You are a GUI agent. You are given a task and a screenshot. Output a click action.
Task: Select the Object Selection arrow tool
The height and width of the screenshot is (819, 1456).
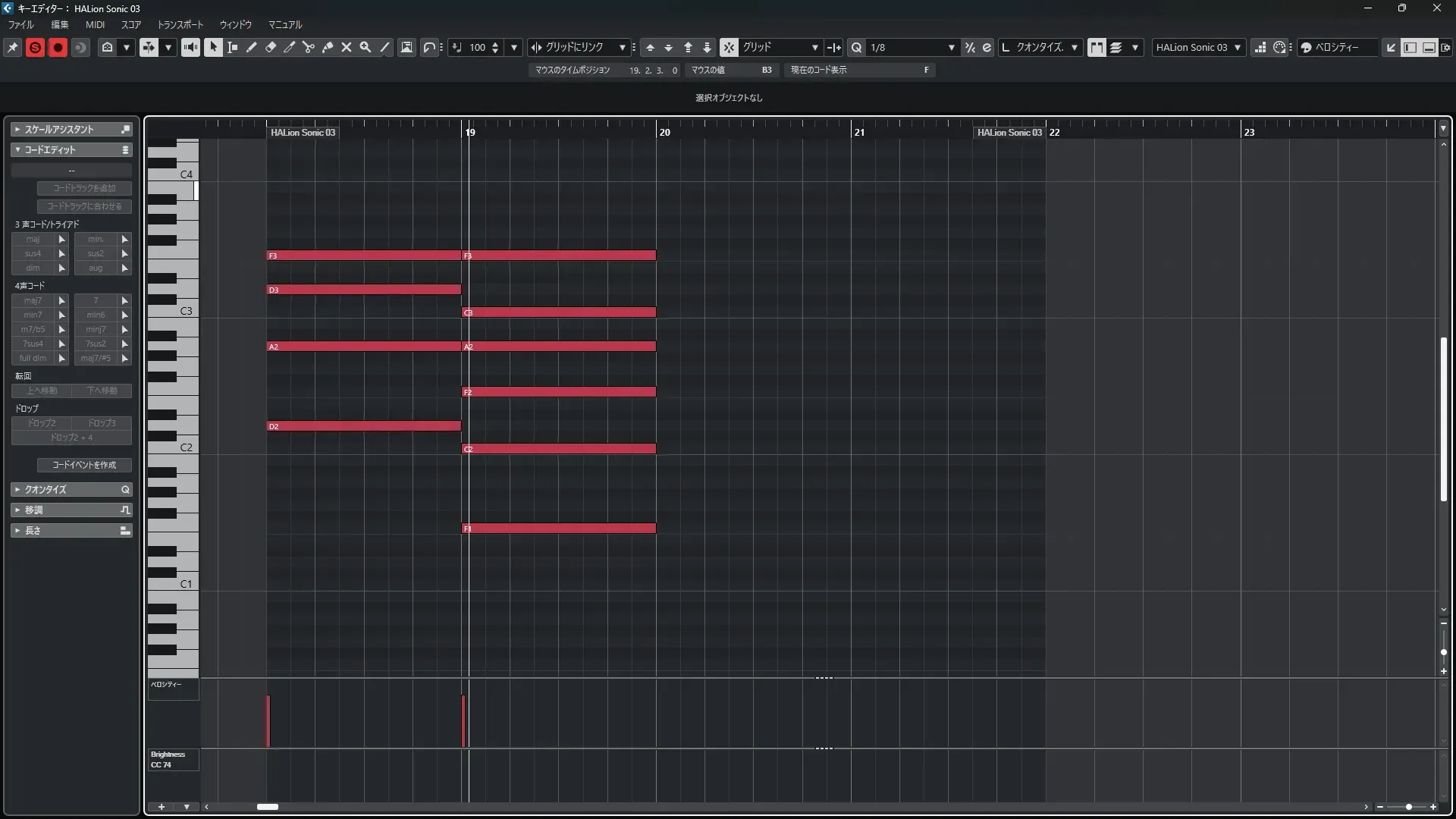click(x=213, y=47)
